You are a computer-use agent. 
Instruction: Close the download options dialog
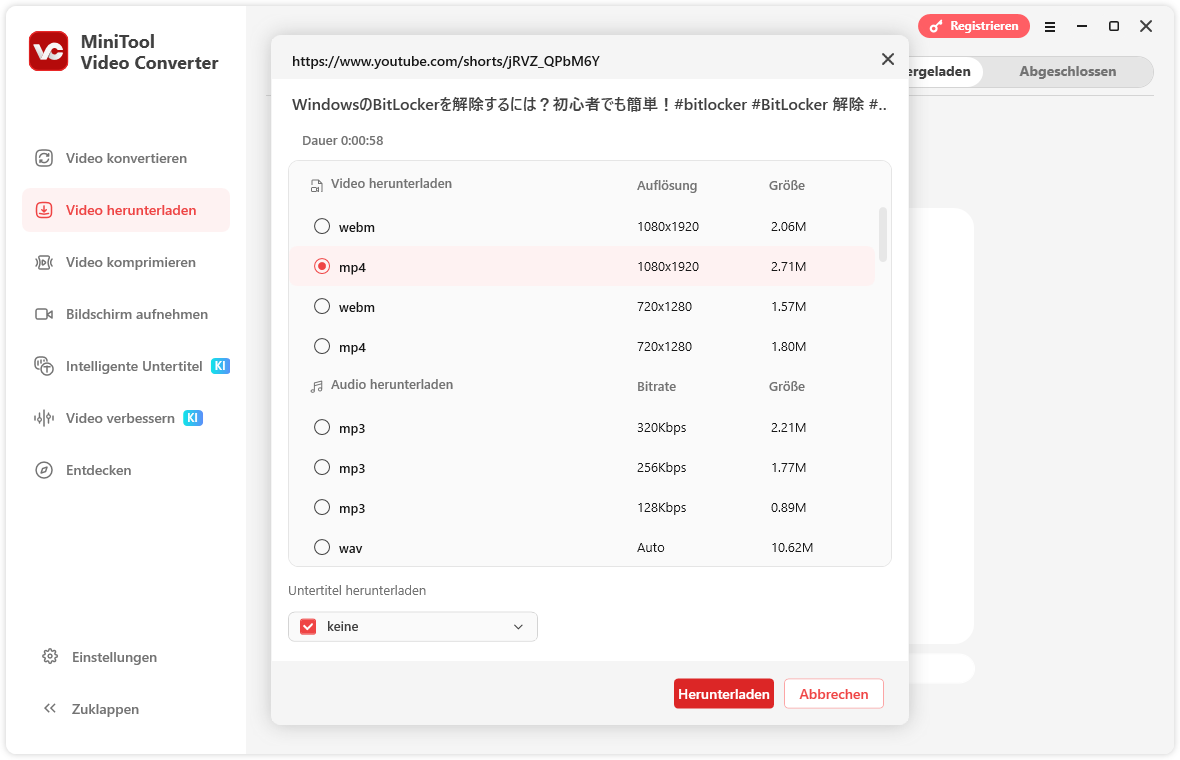point(888,59)
